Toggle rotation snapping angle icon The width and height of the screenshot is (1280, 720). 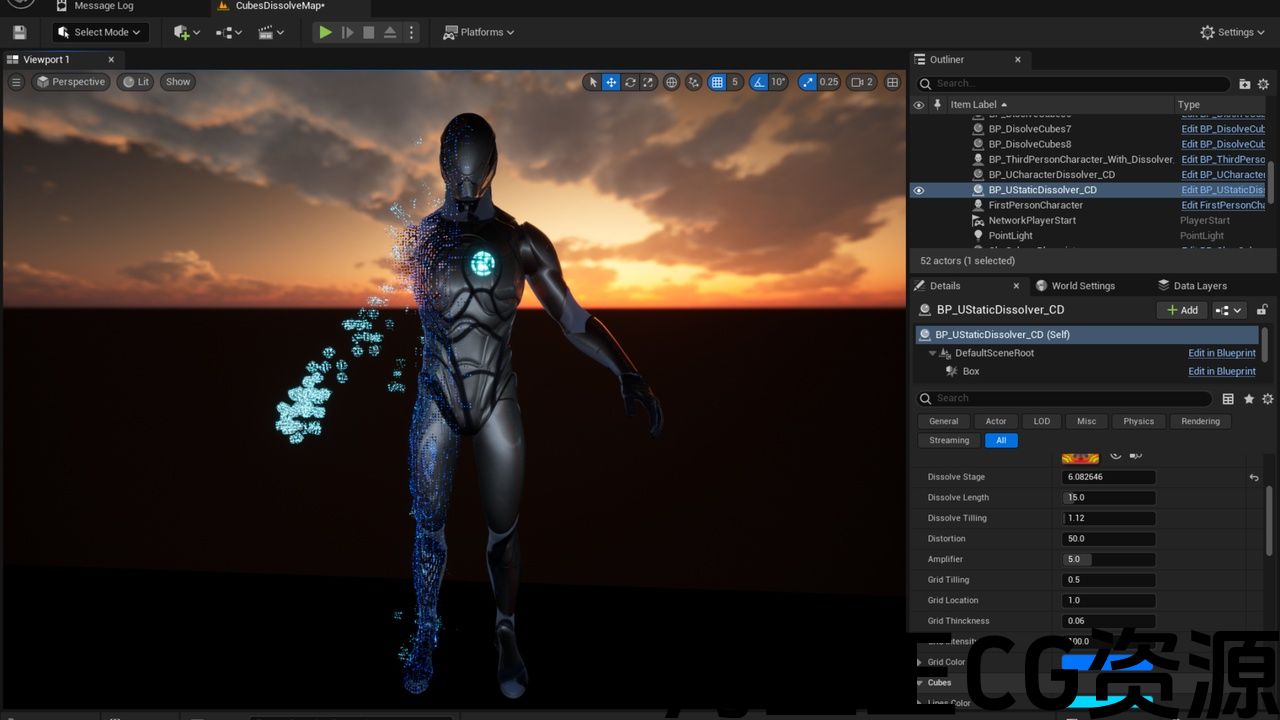tap(759, 82)
